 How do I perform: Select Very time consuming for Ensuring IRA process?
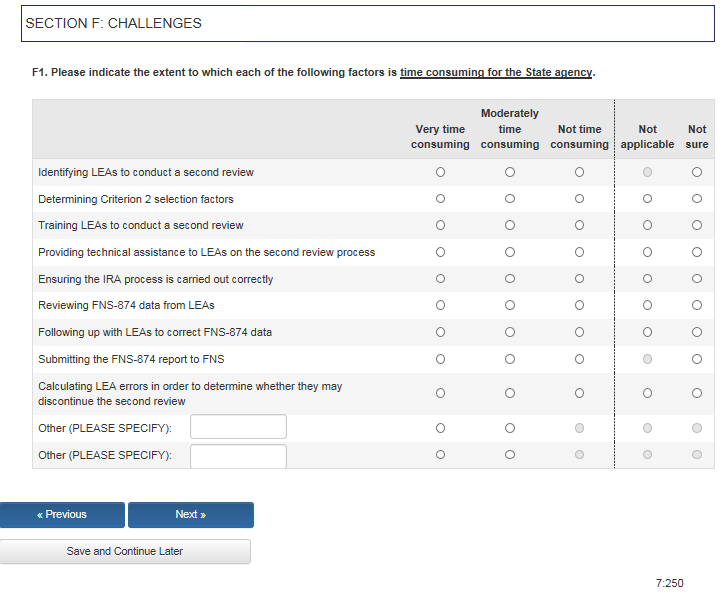point(440,279)
